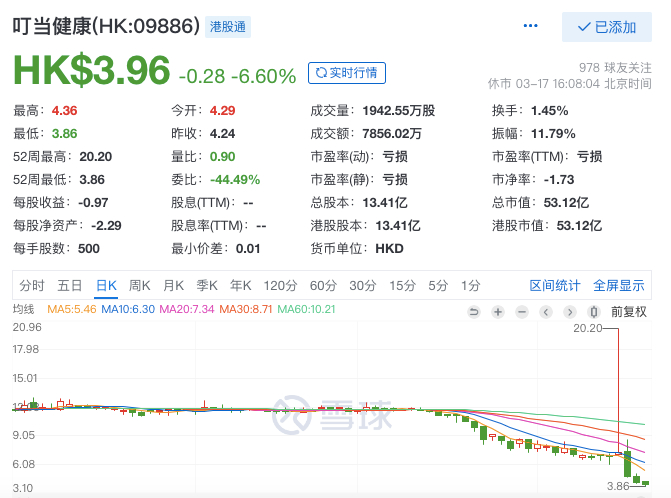Open 全屏显示 fullscreen chart view
Image resolution: width=671 pixels, height=498 pixels.
[x=618, y=285]
